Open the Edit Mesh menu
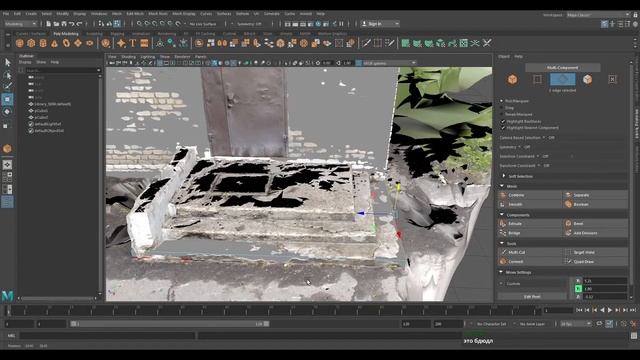This screenshot has width=640, height=360. [135, 13]
